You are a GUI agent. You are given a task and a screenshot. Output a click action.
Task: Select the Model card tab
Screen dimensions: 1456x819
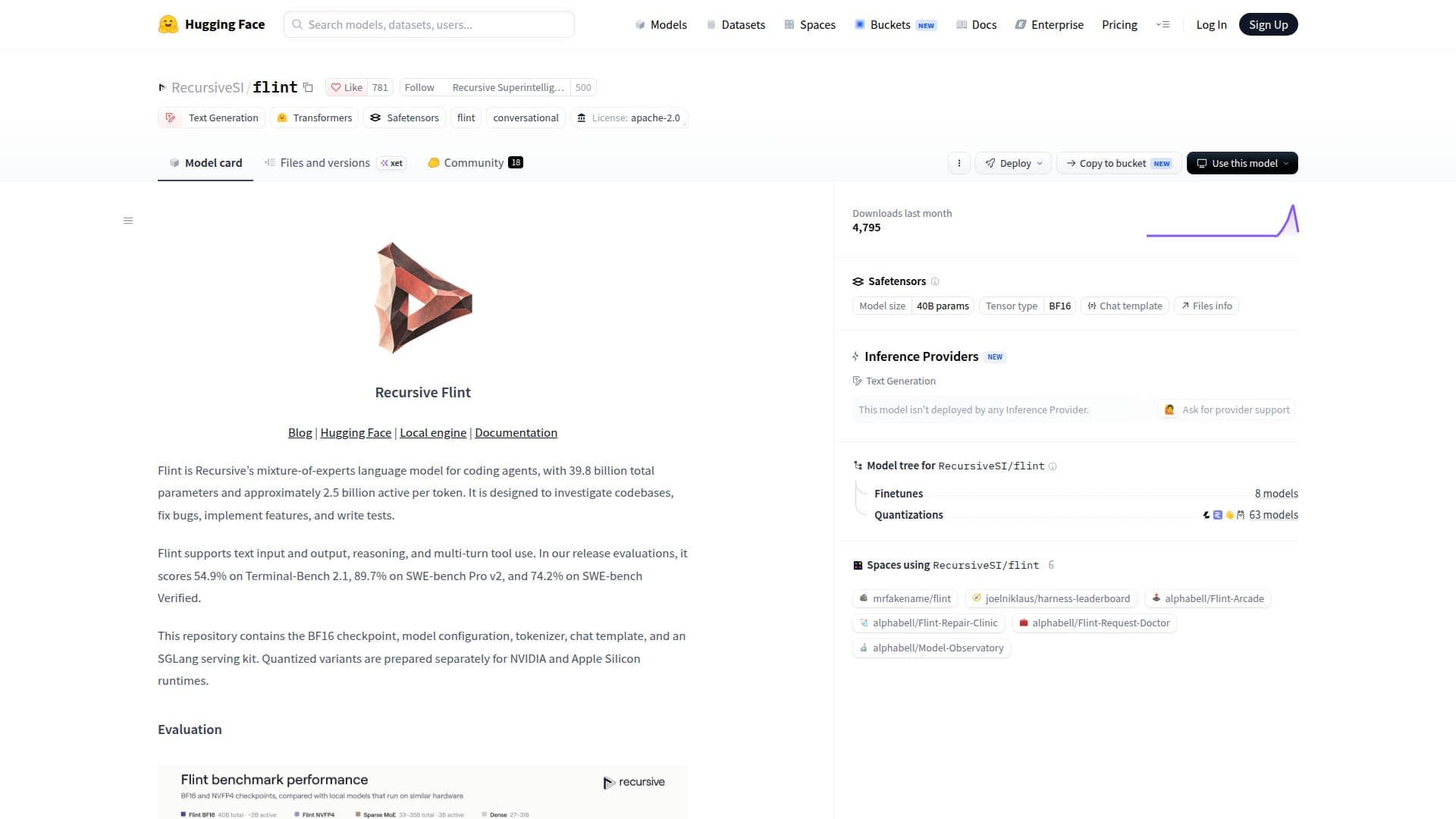[206, 162]
